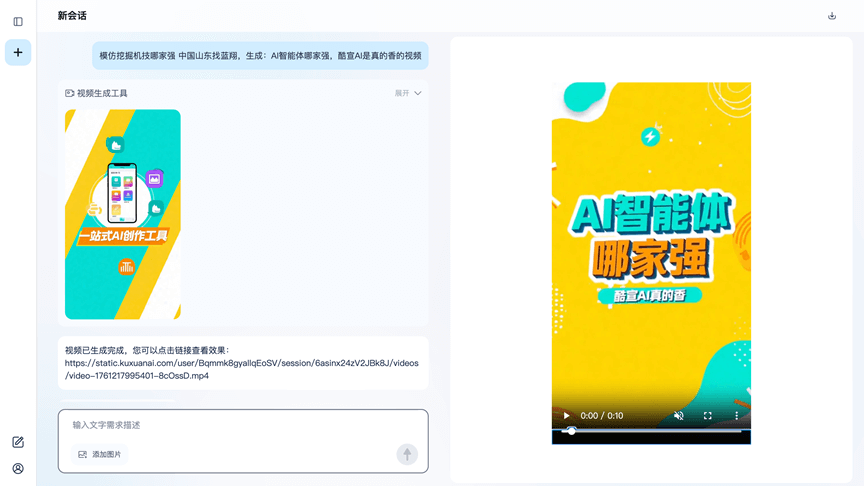The height and width of the screenshot is (486, 864).
Task: Click the video progress bar slider
Action: point(650,431)
